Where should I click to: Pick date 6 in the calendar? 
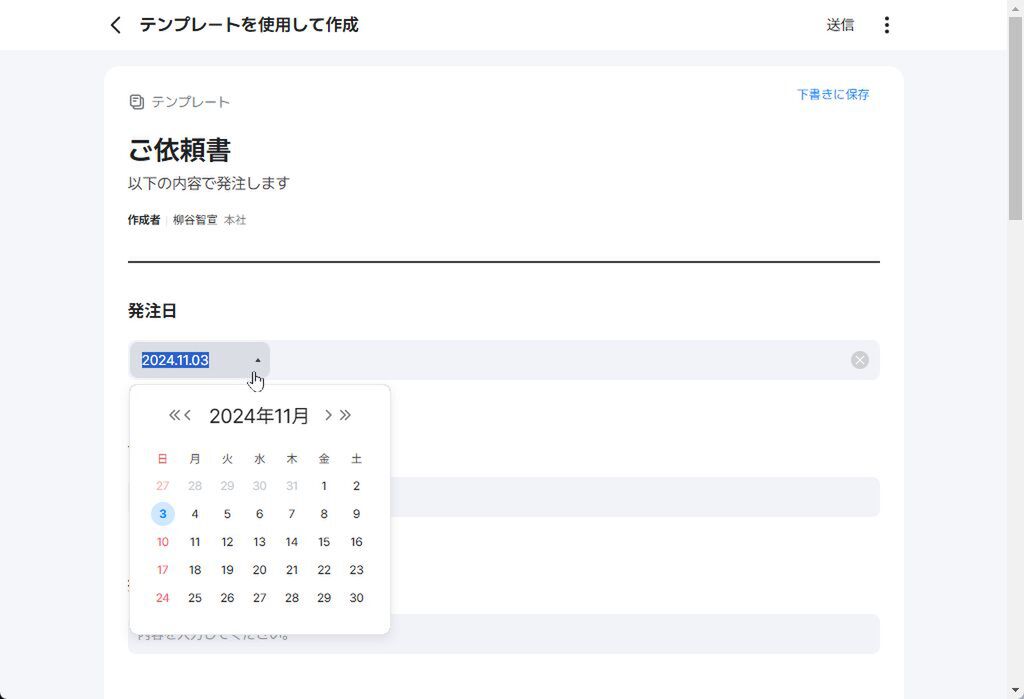point(259,514)
